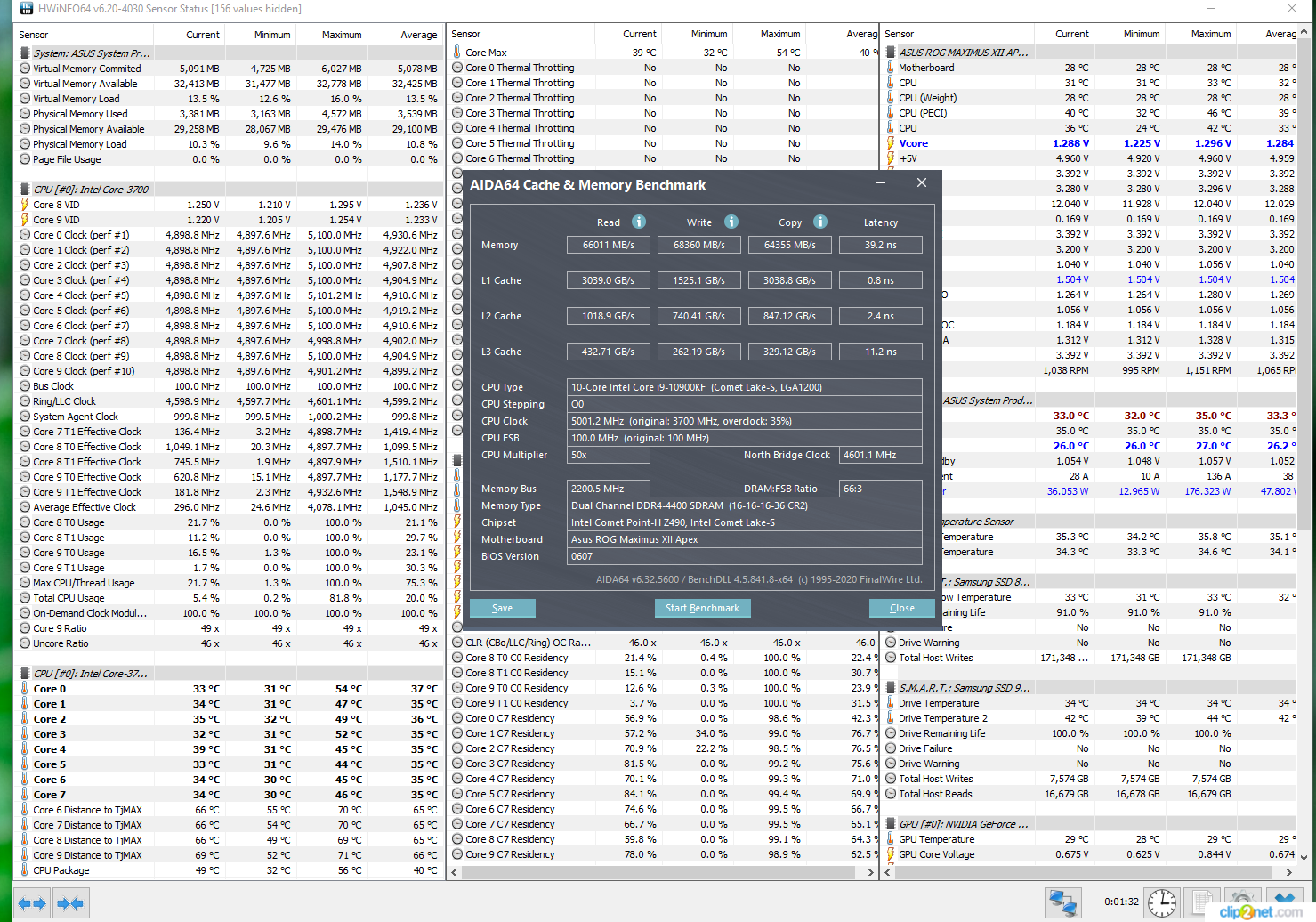Viewport: 1316px width, 922px height.
Task: Click the L3 Cache Latency field showing 11.2 ns
Action: point(880,352)
